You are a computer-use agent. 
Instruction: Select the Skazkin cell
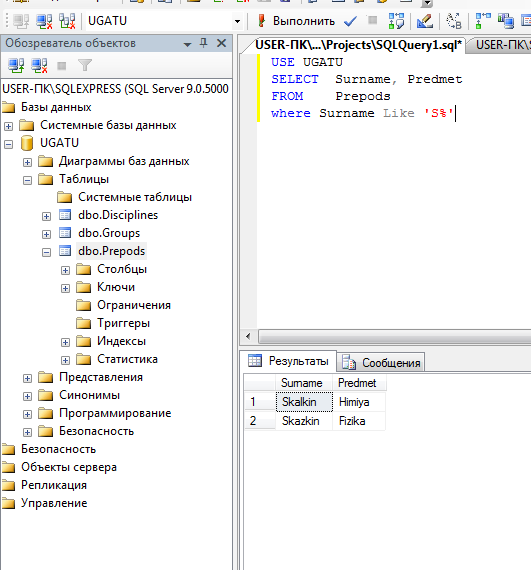pos(304,421)
